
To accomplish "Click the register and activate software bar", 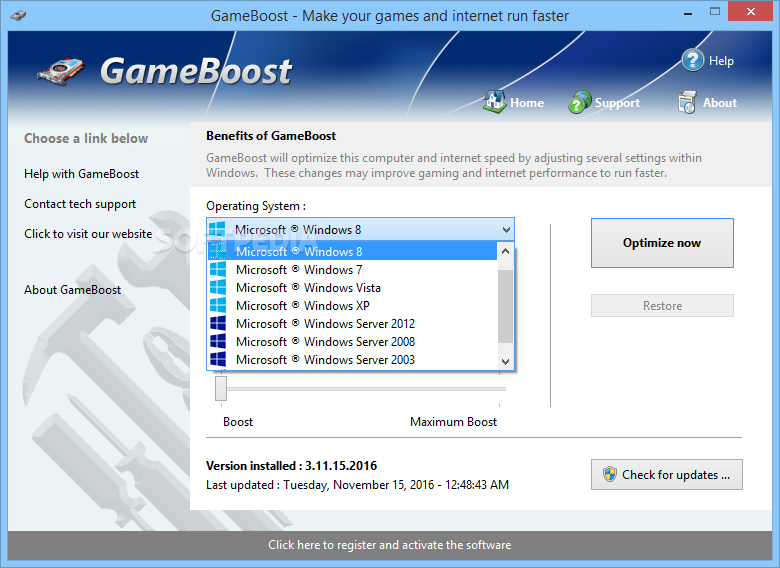I will (x=390, y=545).
